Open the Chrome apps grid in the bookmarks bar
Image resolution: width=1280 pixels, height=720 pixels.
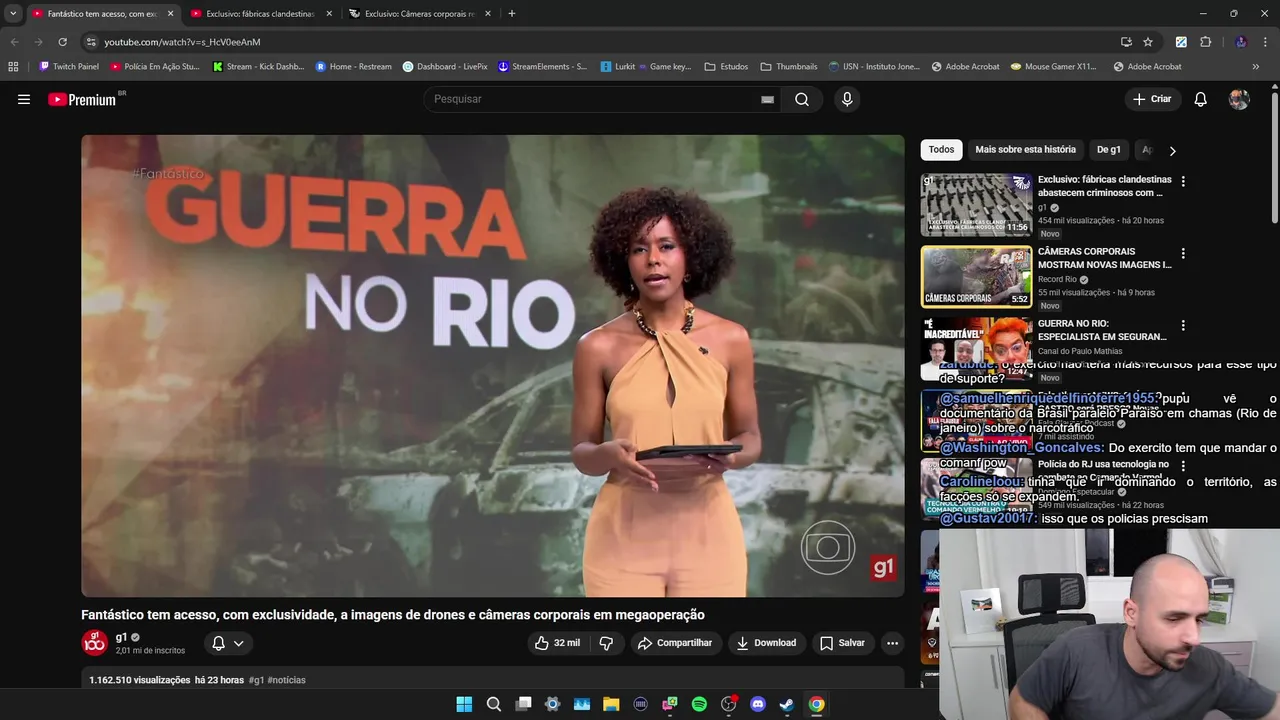pyautogui.click(x=13, y=67)
